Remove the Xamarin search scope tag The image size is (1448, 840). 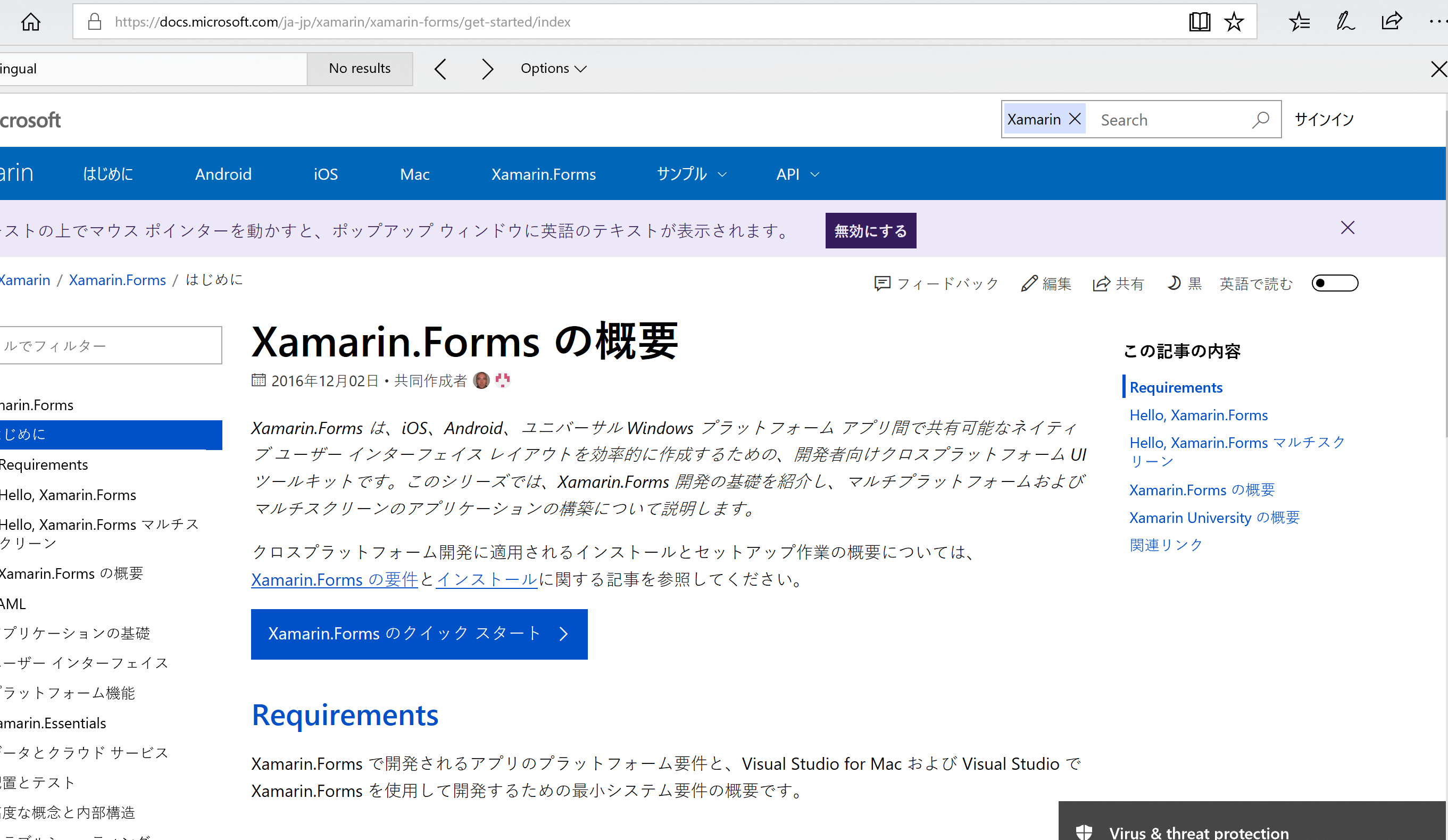click(1075, 119)
